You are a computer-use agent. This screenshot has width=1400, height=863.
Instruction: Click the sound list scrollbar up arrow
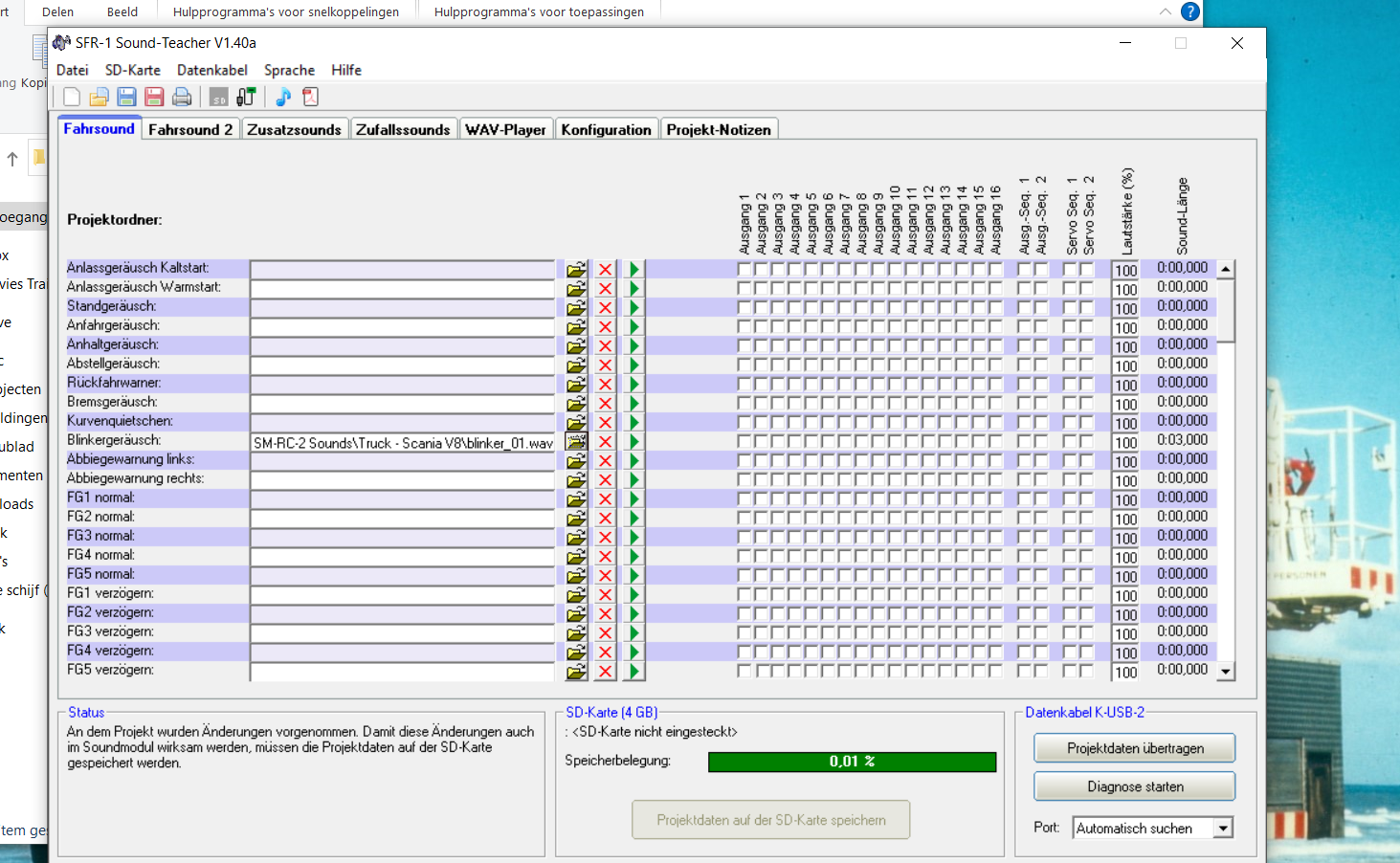pos(1226,270)
